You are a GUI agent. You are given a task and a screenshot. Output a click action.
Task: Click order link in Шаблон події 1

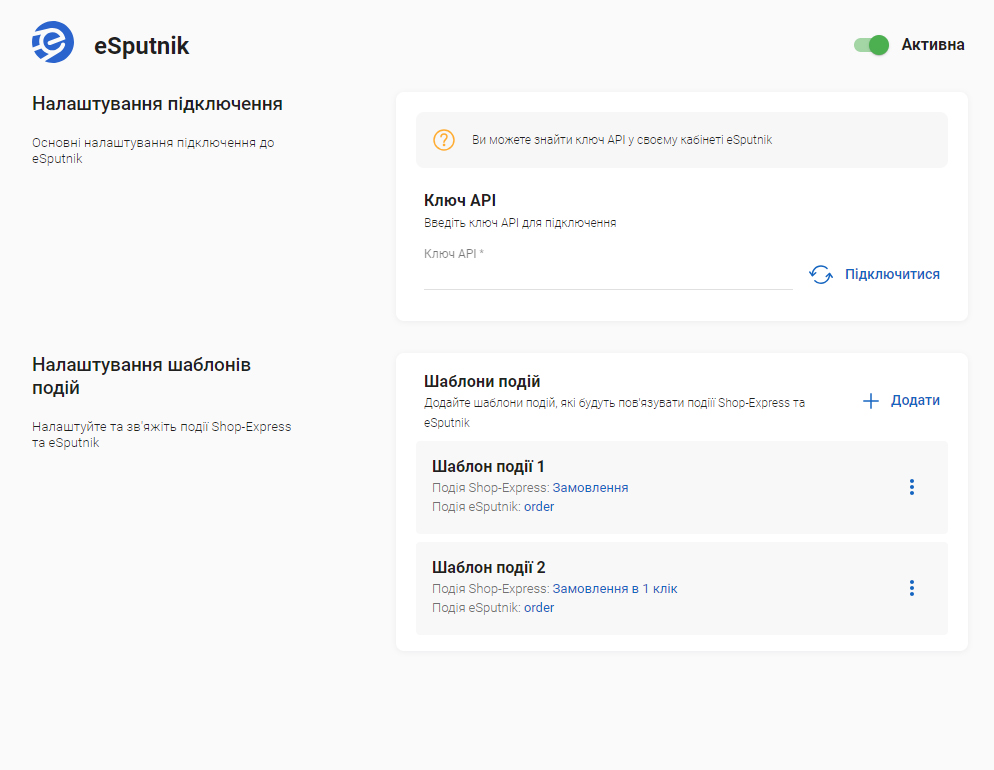click(539, 506)
